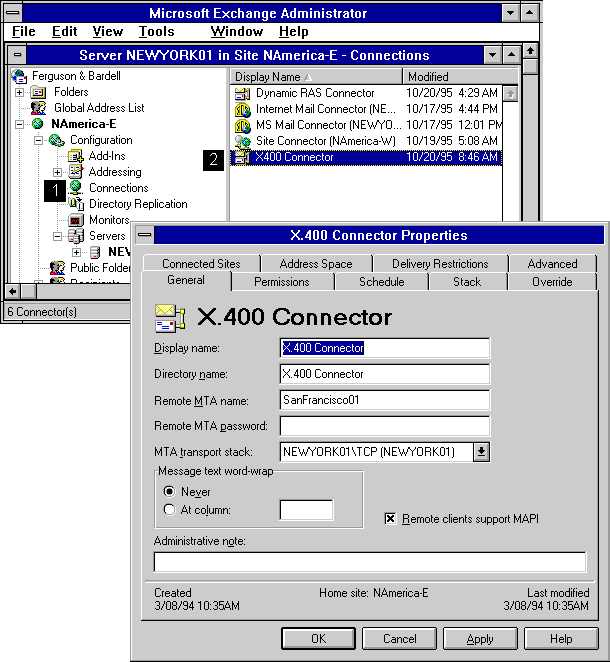
Task: Click the Public Folders icon in tree
Action: click(x=57, y=268)
